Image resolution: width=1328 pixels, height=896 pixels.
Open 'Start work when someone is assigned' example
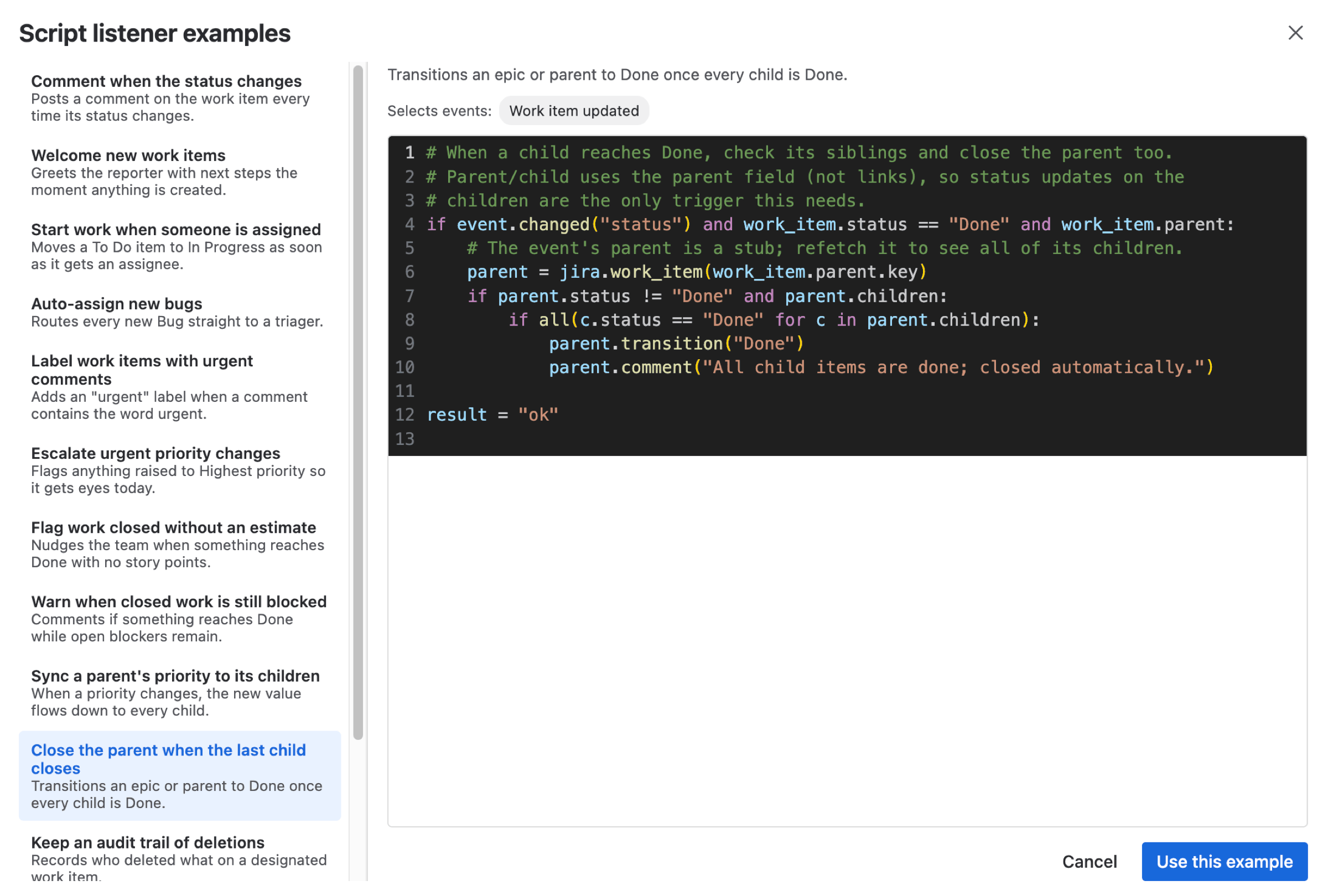point(180,246)
